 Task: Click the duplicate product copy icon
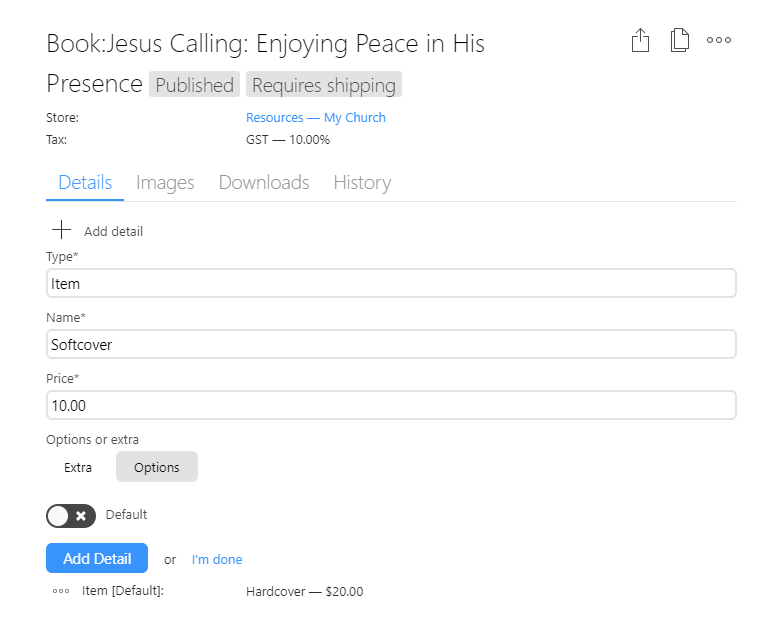[x=680, y=40]
